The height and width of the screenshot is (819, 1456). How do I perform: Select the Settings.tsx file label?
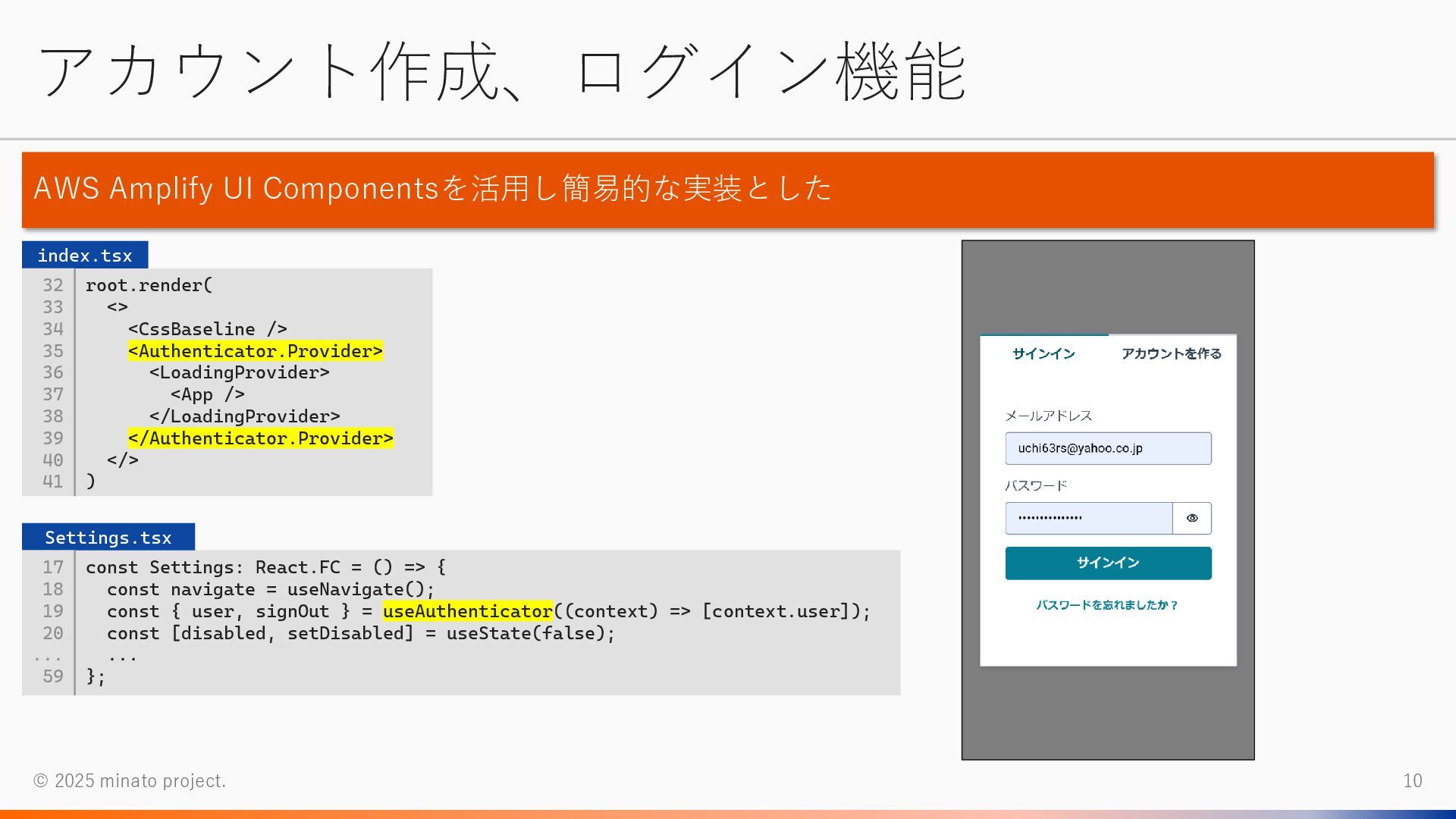point(108,538)
